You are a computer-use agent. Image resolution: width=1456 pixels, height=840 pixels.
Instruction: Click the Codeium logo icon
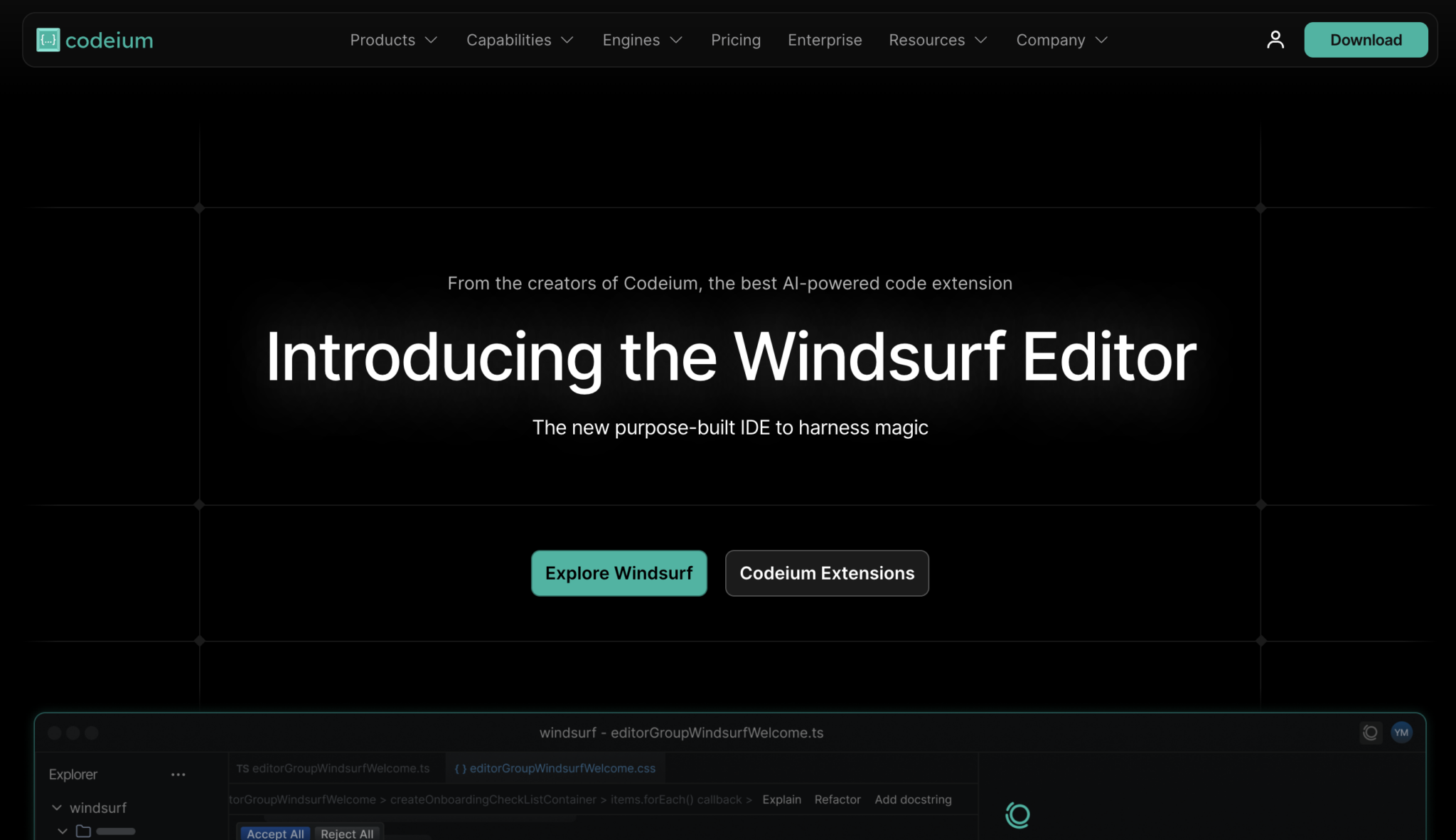pos(48,40)
